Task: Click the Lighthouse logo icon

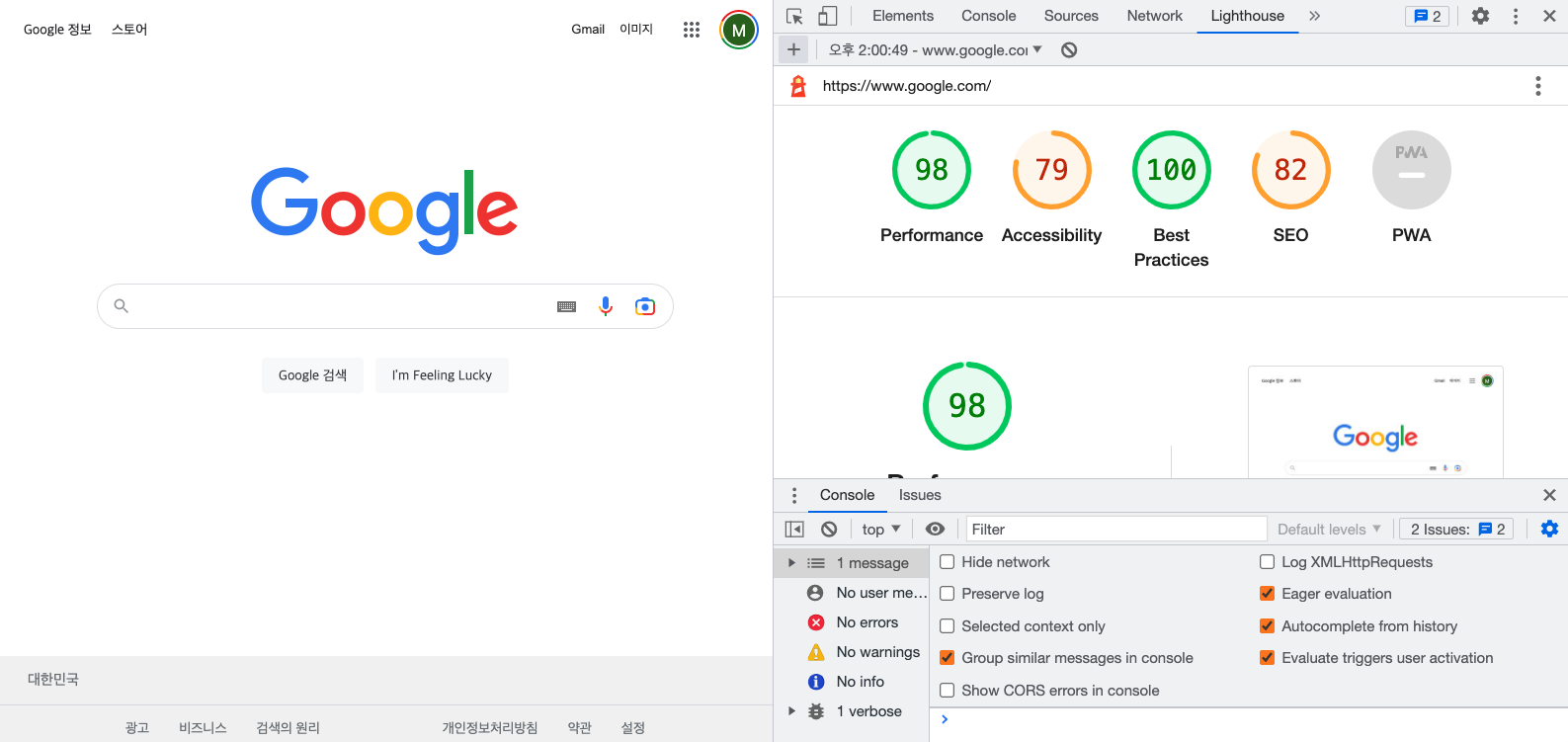Action: click(798, 86)
